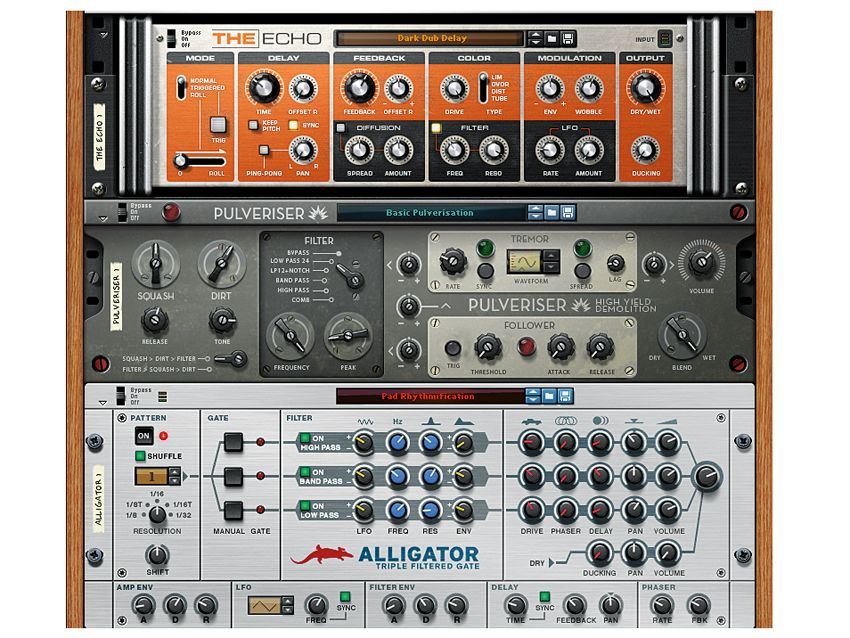Click the Dry/Wet knob on The Echo
This screenshot has height=638, width=850.
pos(645,87)
